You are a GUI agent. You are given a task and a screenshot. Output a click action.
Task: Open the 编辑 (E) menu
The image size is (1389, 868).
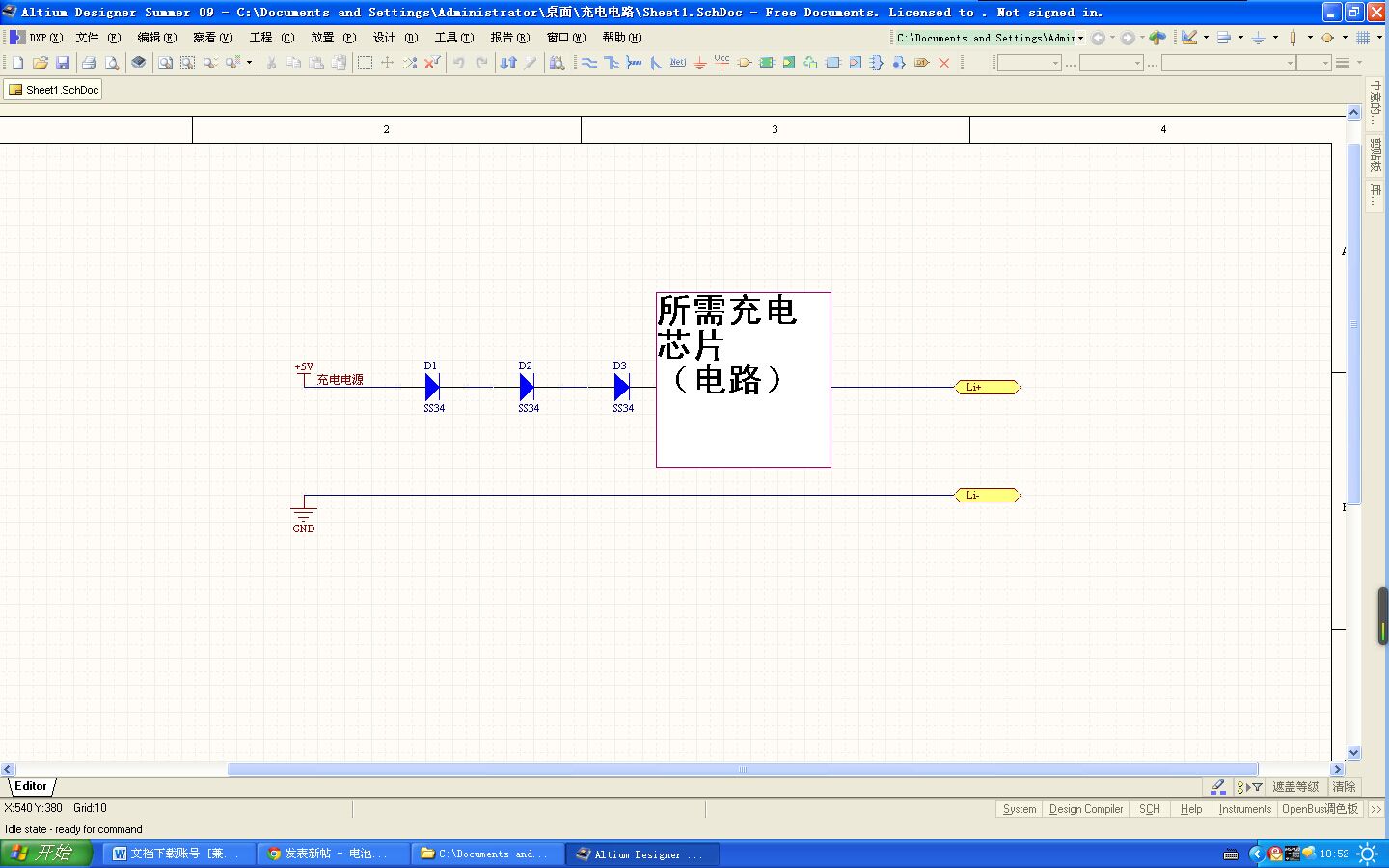pos(157,38)
